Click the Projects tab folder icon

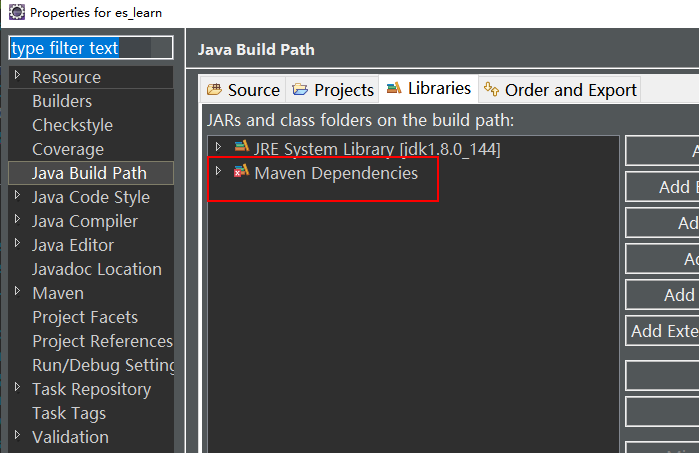(300, 90)
